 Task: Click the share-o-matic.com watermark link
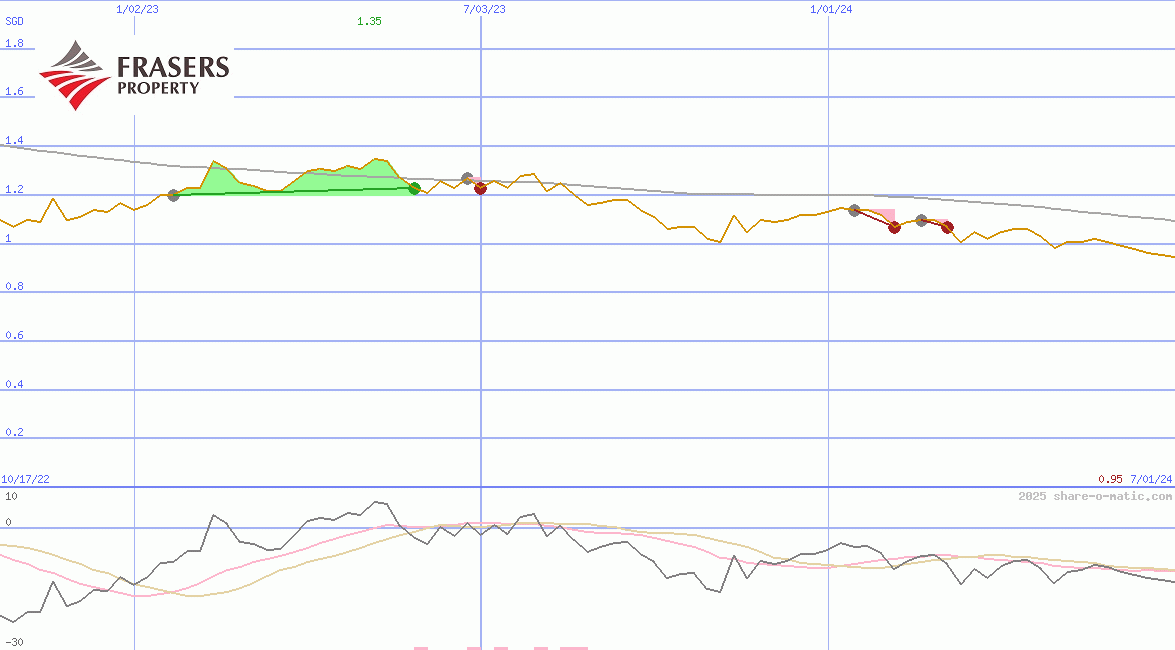(x=1095, y=496)
